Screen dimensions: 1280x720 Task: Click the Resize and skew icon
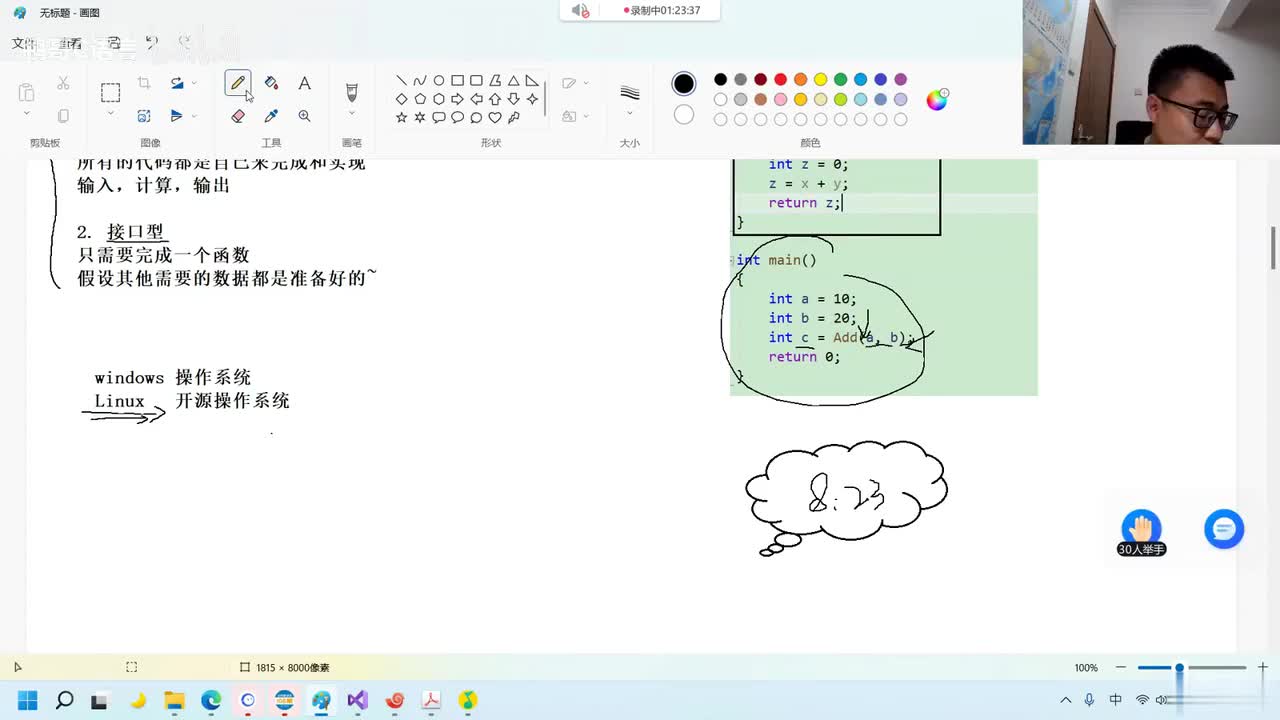pyautogui.click(x=144, y=116)
